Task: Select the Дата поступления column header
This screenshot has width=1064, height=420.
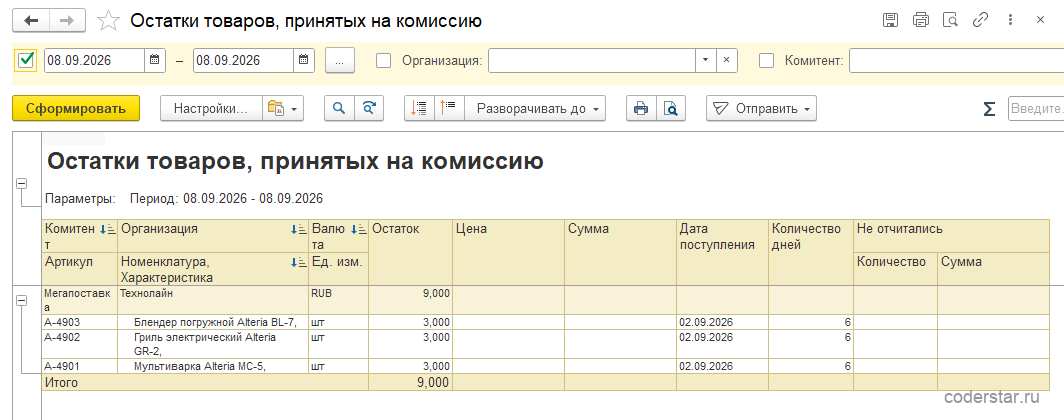Action: point(722,252)
